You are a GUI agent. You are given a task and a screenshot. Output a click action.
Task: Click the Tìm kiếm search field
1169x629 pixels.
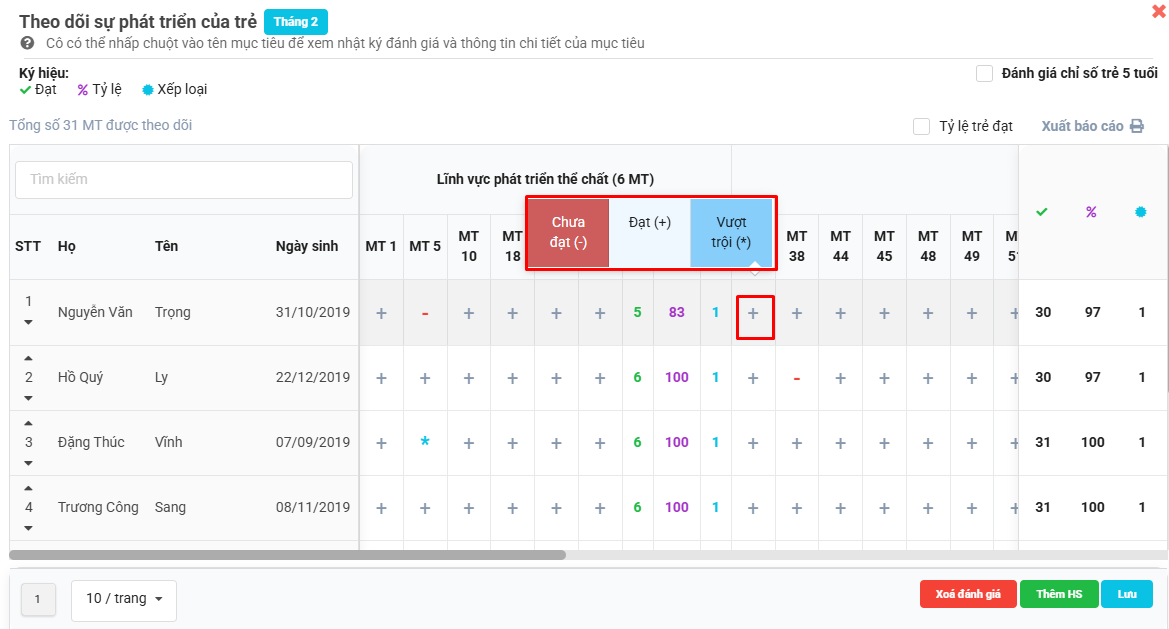tap(184, 180)
